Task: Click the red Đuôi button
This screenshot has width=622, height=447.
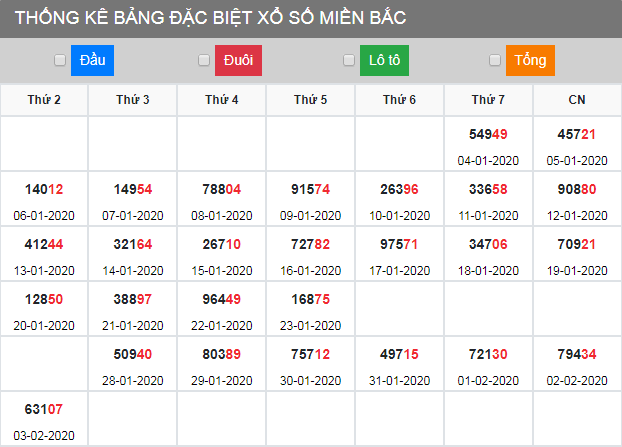Action: pos(238,61)
